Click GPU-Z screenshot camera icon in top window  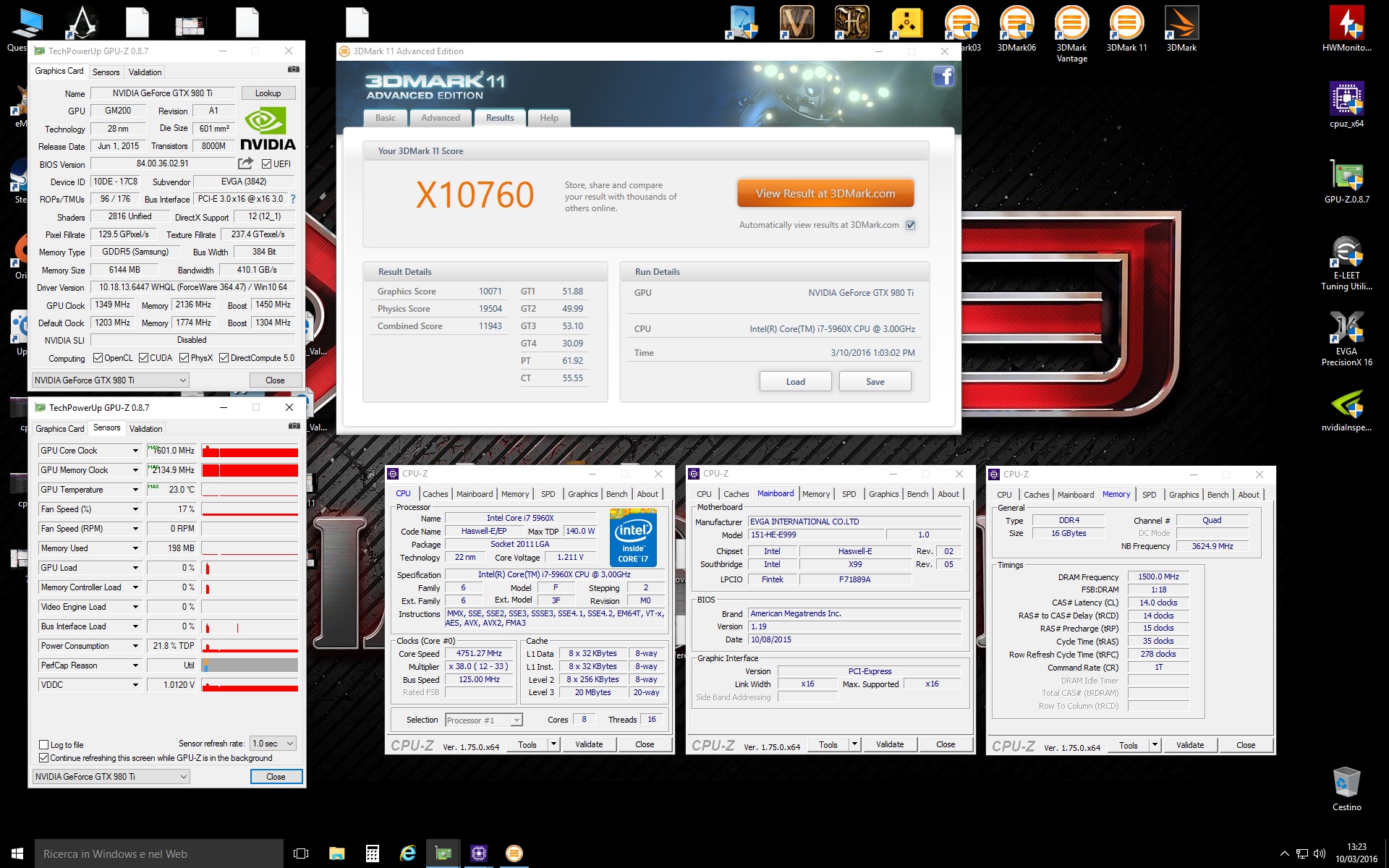(x=293, y=69)
